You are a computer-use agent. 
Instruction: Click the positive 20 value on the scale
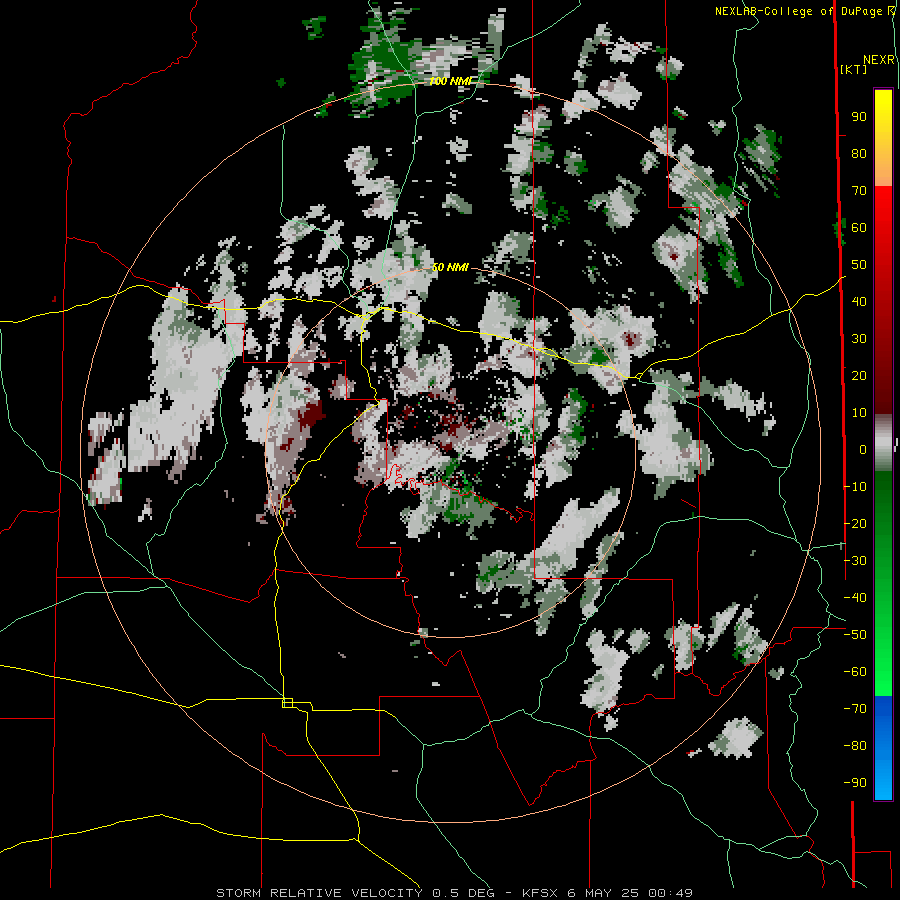[859, 375]
